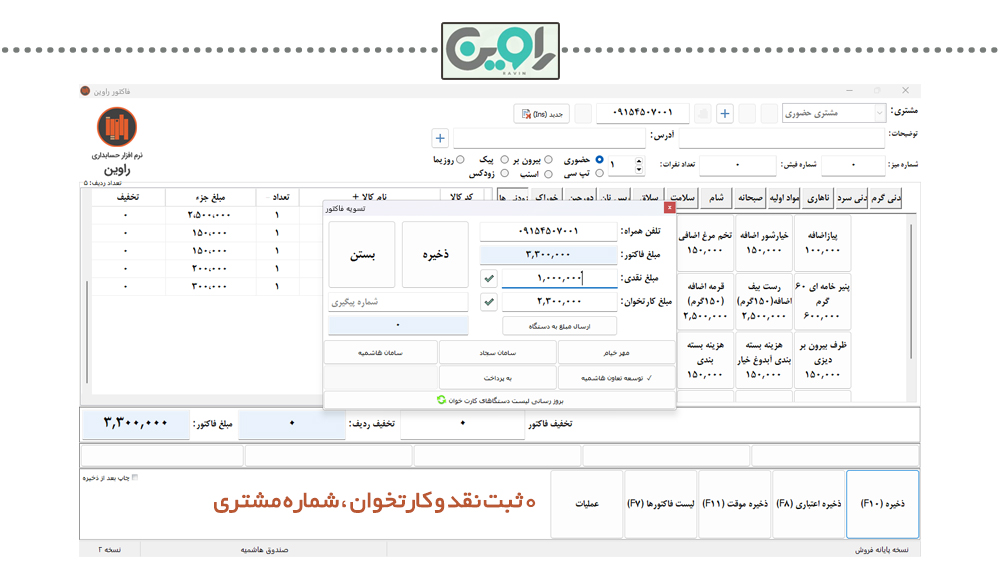Click the green checkmark beside the cash amount field

point(489,278)
